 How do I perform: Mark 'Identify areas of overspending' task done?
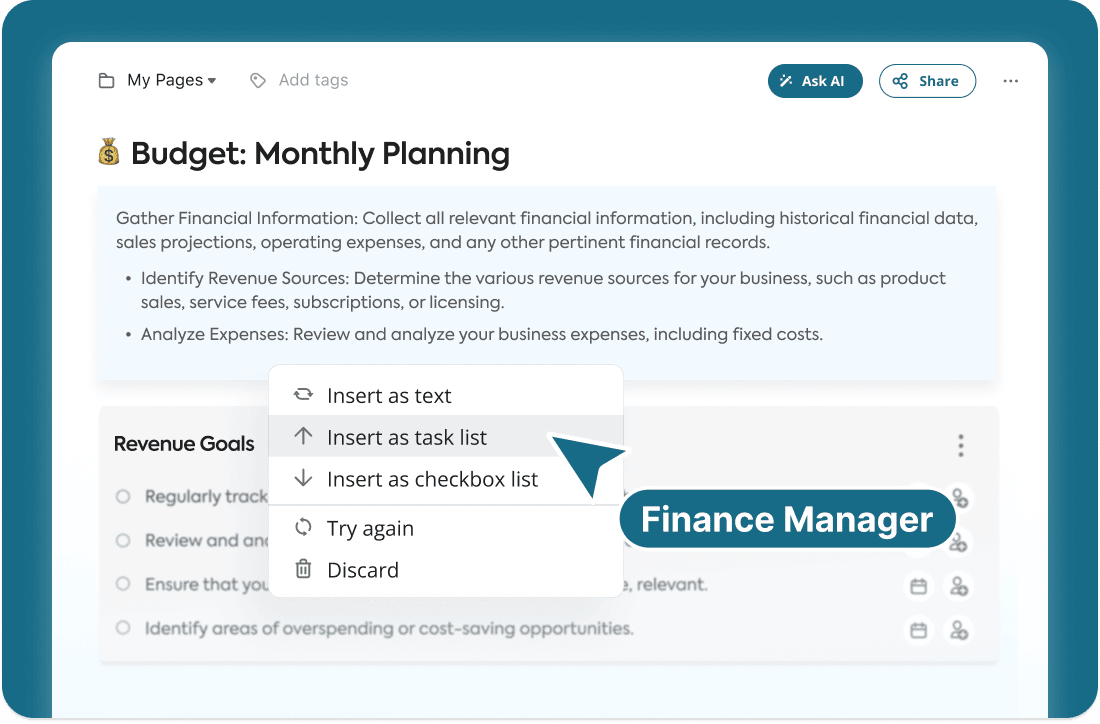123,628
